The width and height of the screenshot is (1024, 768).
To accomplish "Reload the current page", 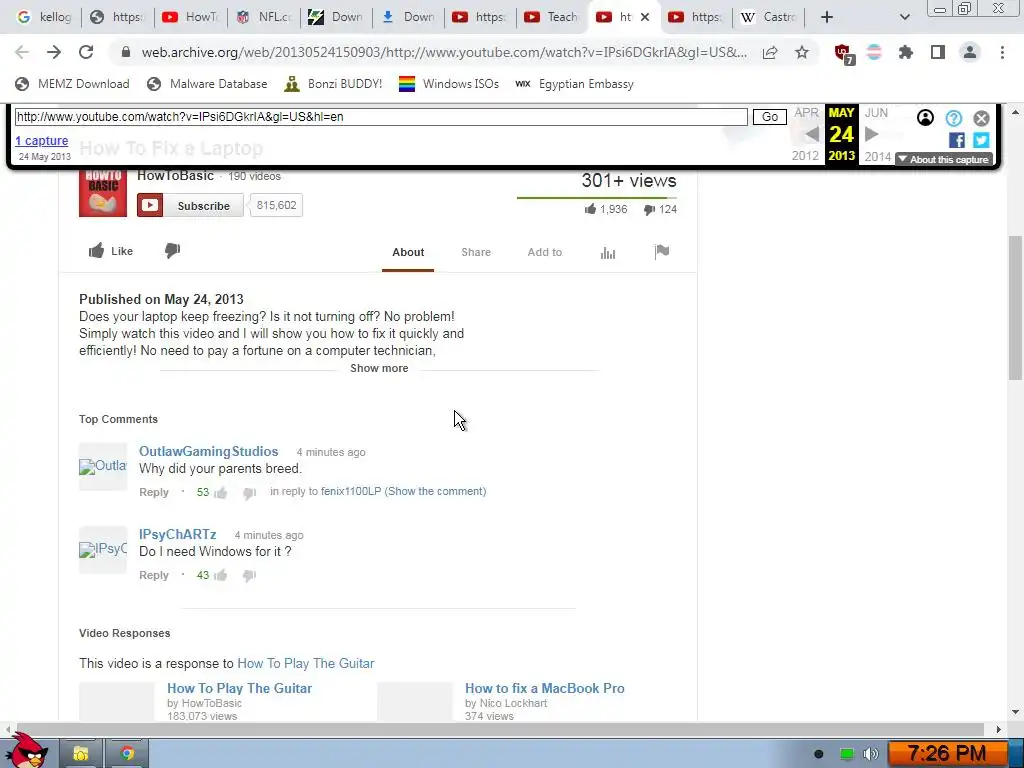I will tap(86, 52).
